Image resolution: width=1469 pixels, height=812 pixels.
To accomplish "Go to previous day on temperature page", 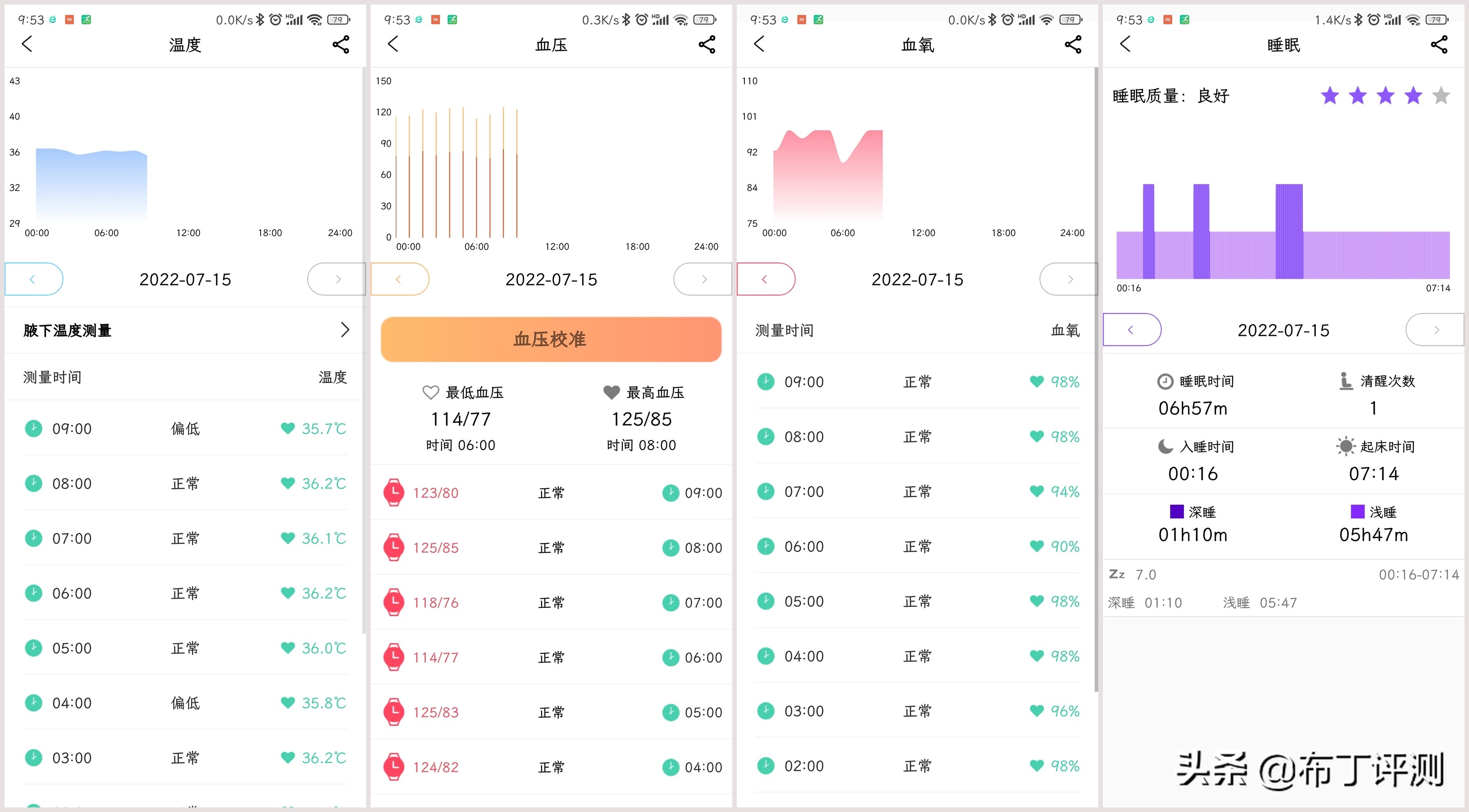I will click(33, 279).
